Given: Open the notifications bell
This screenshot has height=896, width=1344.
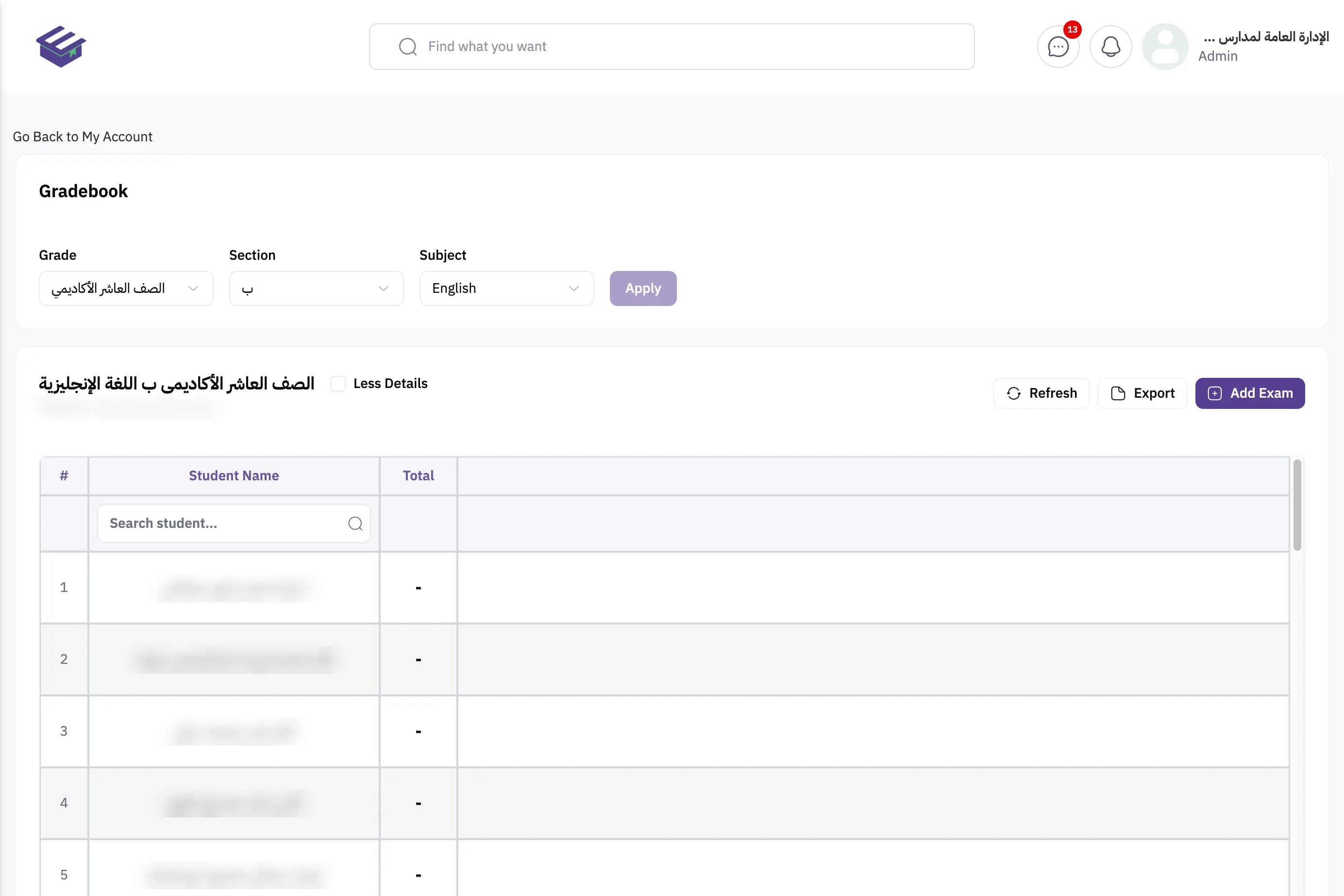Looking at the screenshot, I should [1110, 47].
